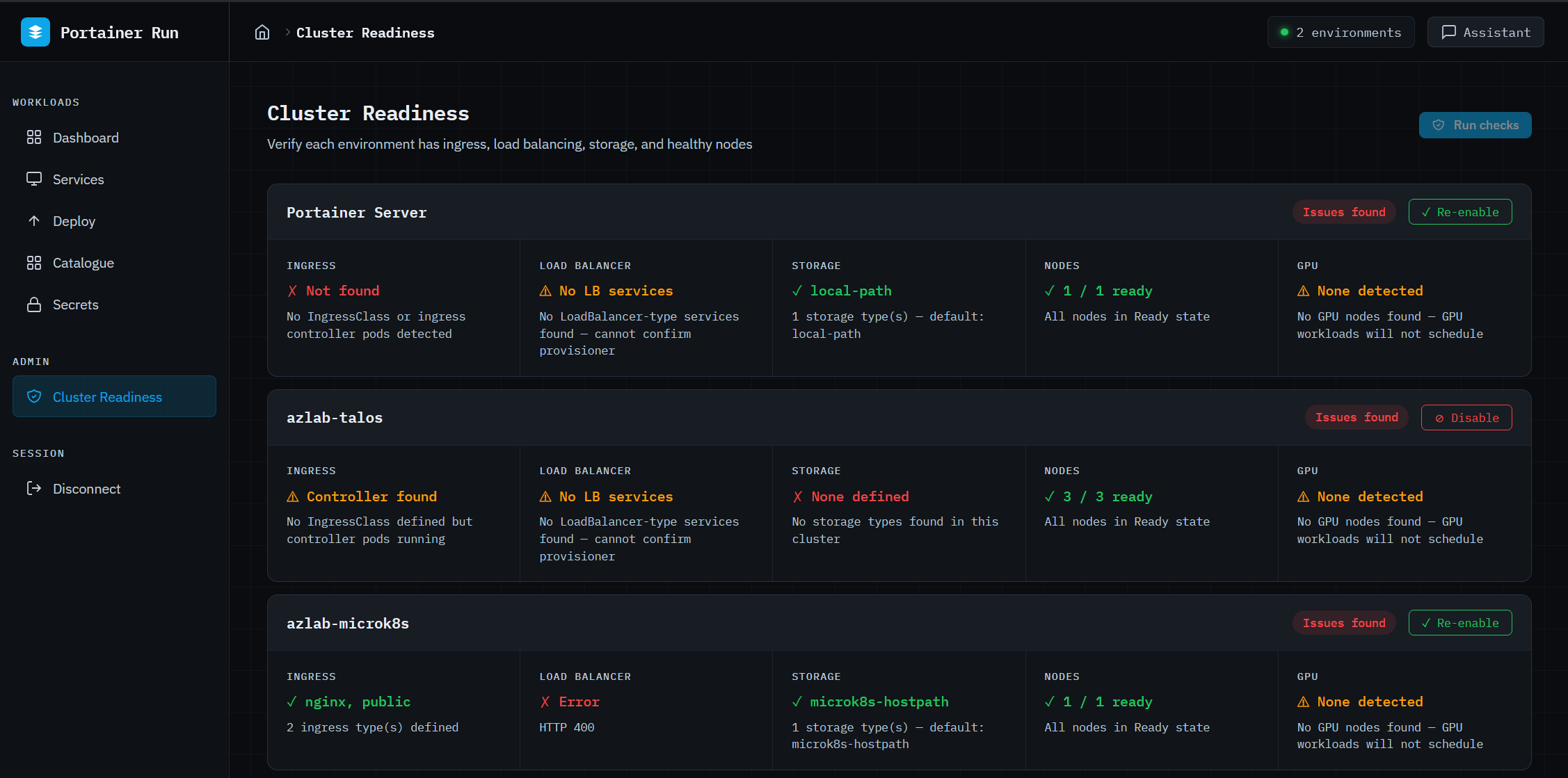Re-enable the Portainer Server environment
This screenshot has width=1568, height=778.
coord(1459,212)
